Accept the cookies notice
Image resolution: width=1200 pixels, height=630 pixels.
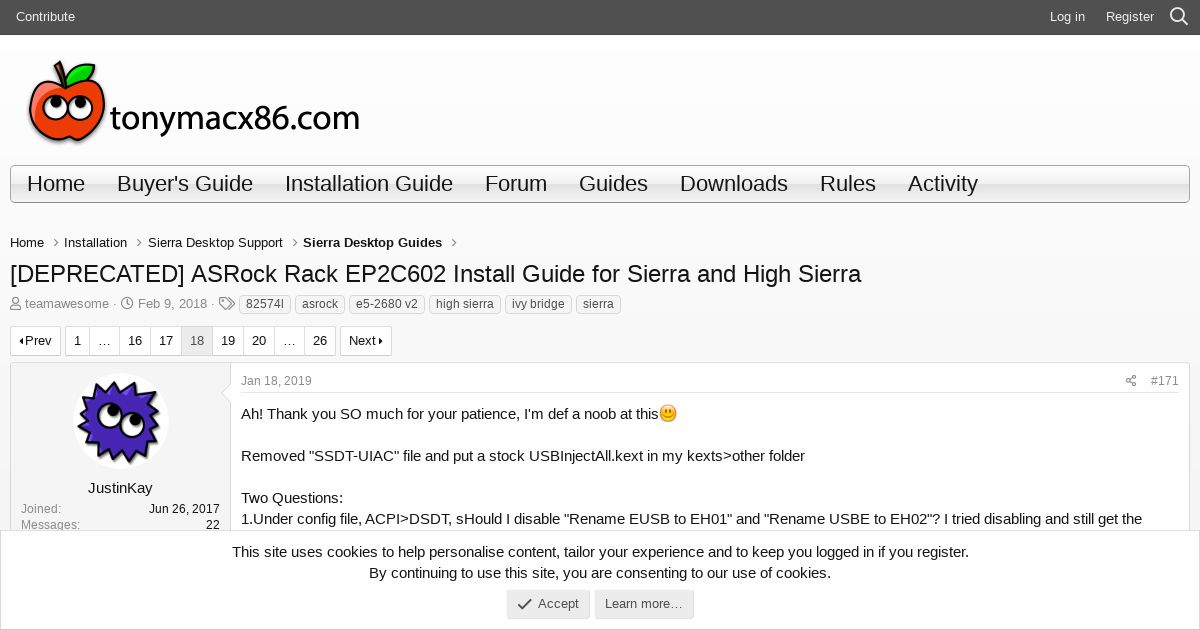(548, 604)
